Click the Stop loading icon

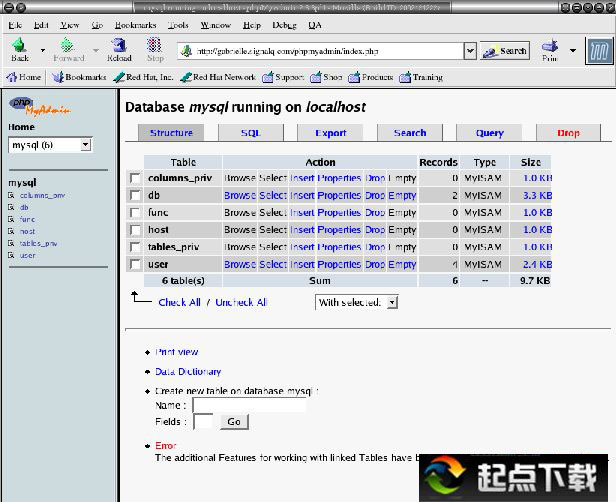[154, 45]
